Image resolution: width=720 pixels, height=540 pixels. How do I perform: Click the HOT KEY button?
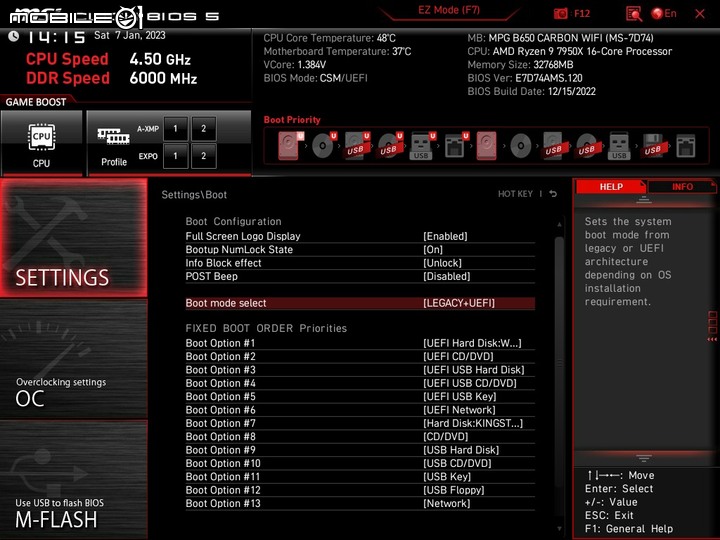(x=515, y=194)
